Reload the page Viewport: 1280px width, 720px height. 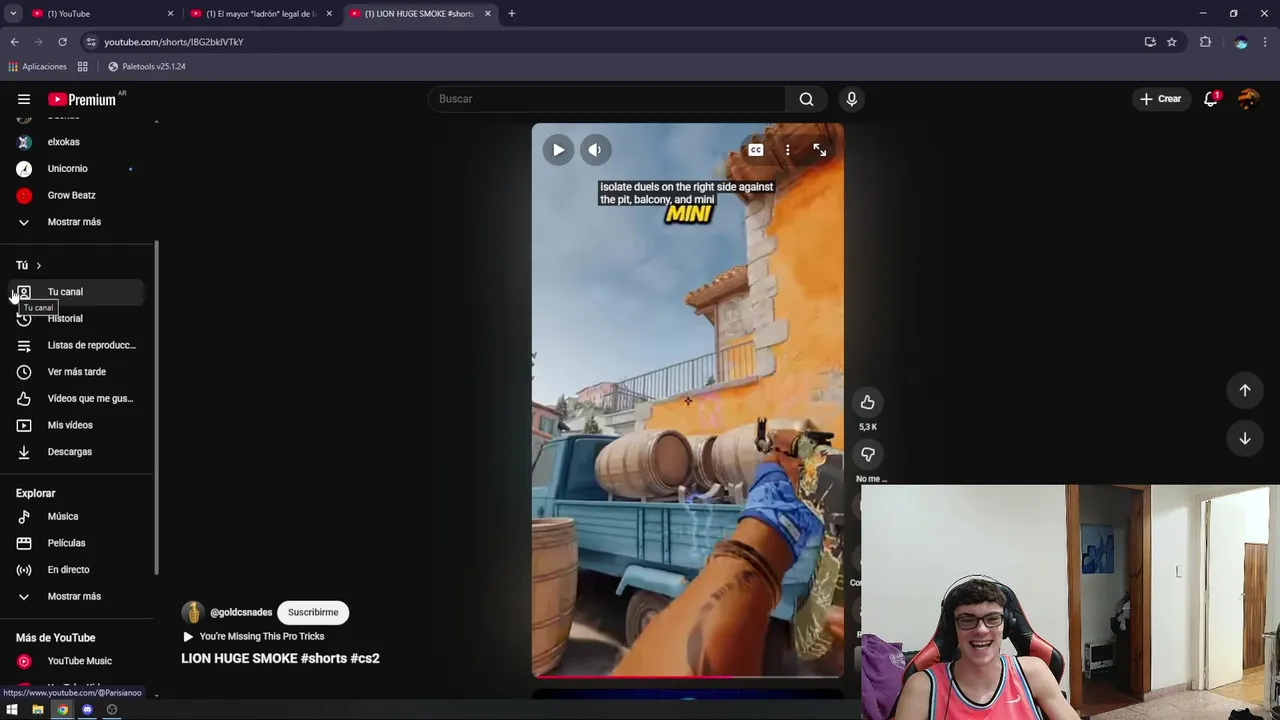point(62,42)
